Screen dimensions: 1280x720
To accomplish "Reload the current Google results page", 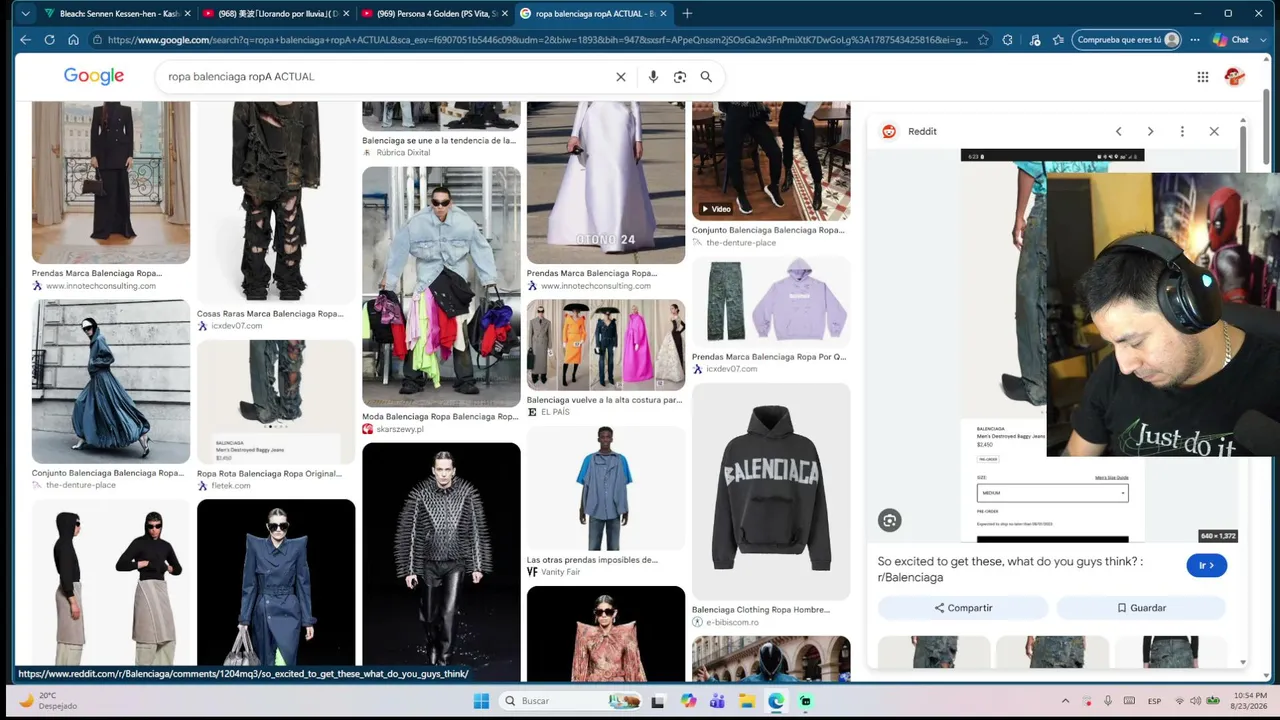I will pos(49,40).
